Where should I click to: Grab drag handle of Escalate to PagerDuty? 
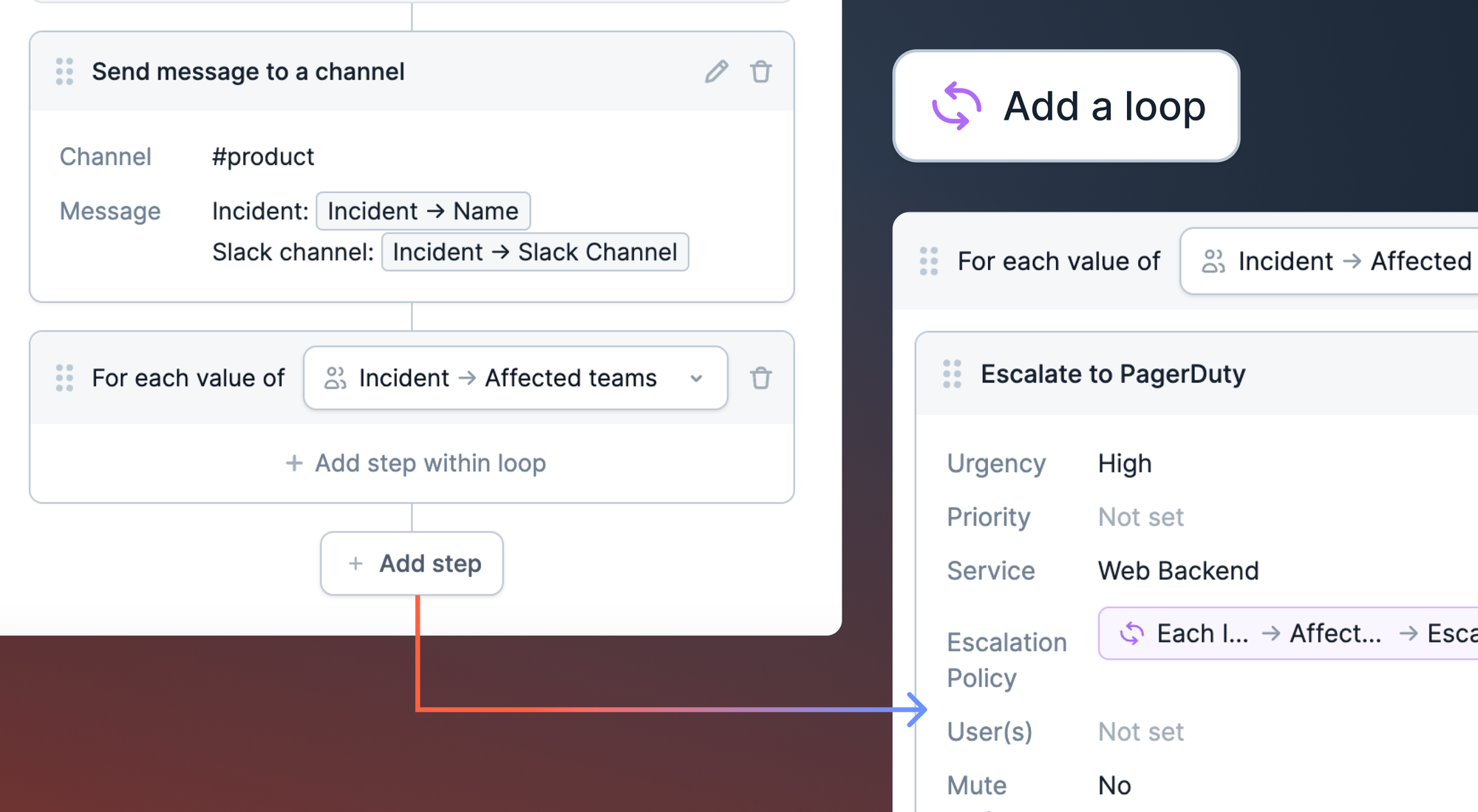tap(952, 374)
